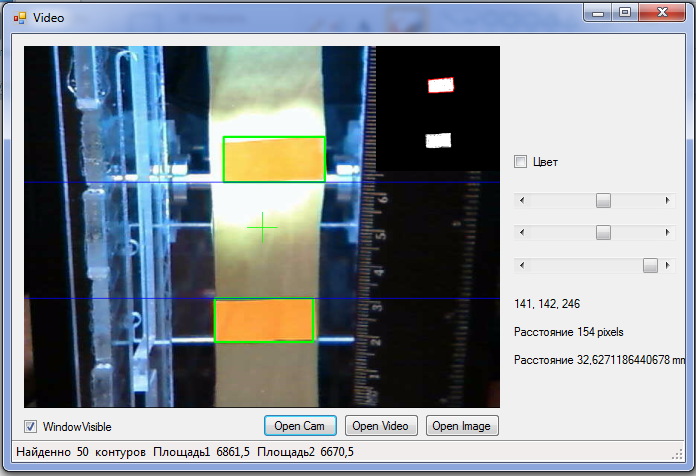Click the upper orange marker rectangle

(274, 159)
